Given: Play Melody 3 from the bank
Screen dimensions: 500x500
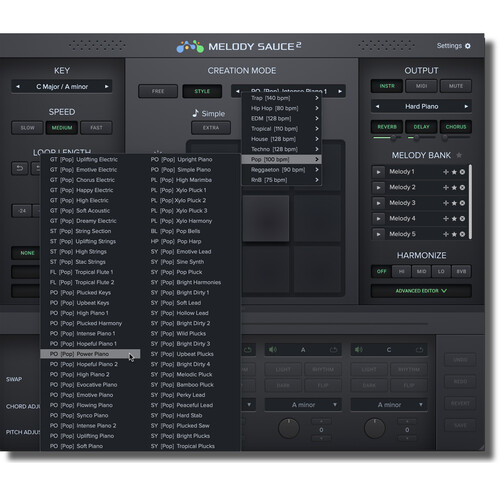Looking at the screenshot, I should [x=378, y=203].
